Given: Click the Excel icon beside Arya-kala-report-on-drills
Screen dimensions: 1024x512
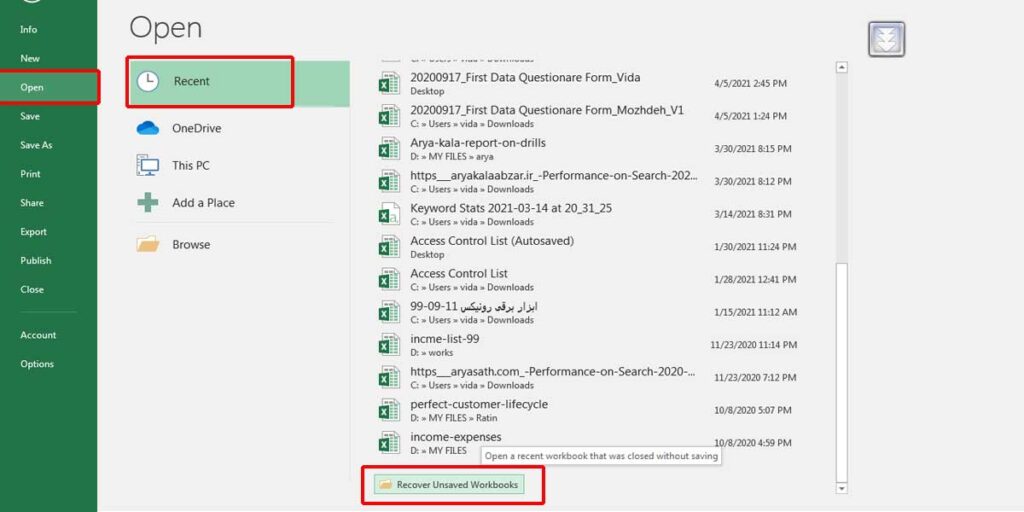Looking at the screenshot, I should (389, 149).
